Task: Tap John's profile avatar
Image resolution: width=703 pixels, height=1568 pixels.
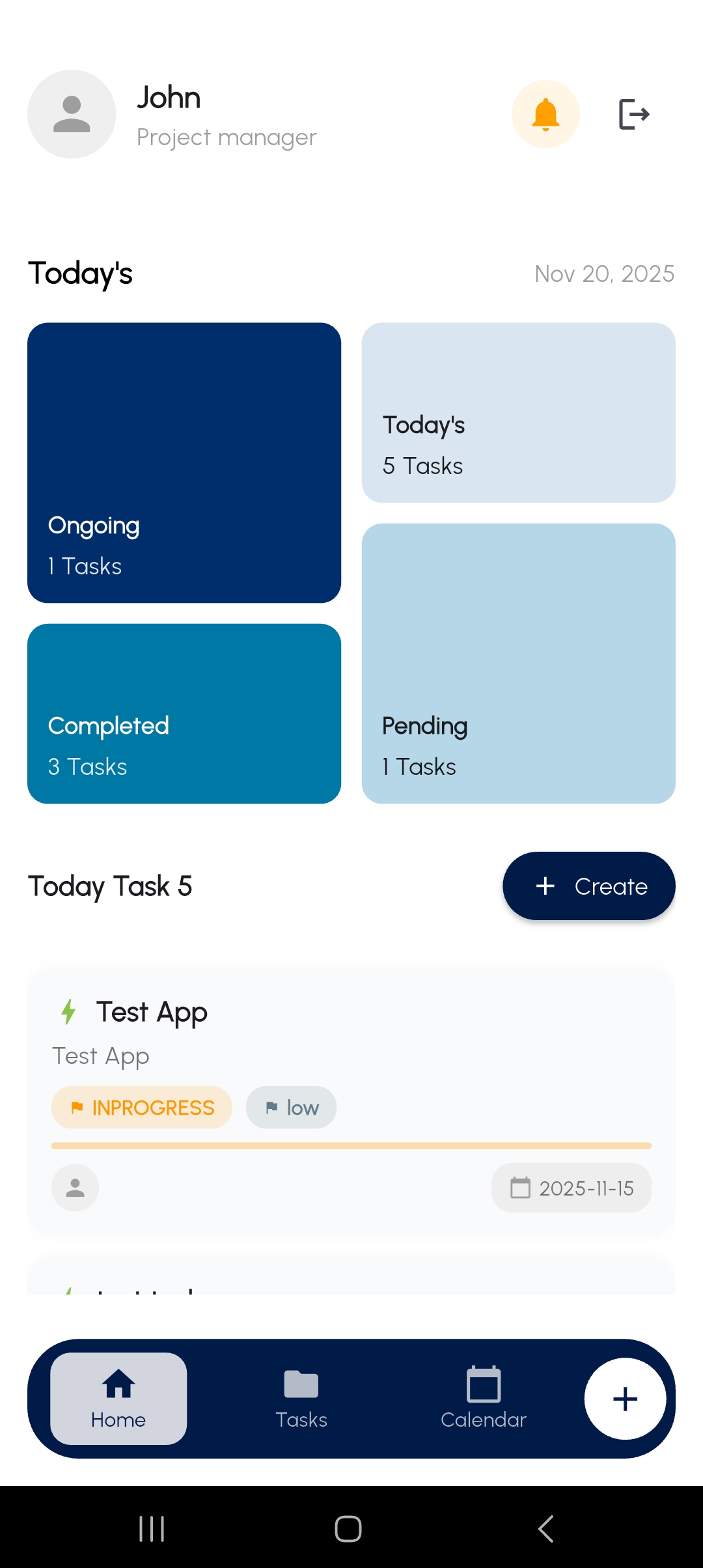Action: coord(72,115)
